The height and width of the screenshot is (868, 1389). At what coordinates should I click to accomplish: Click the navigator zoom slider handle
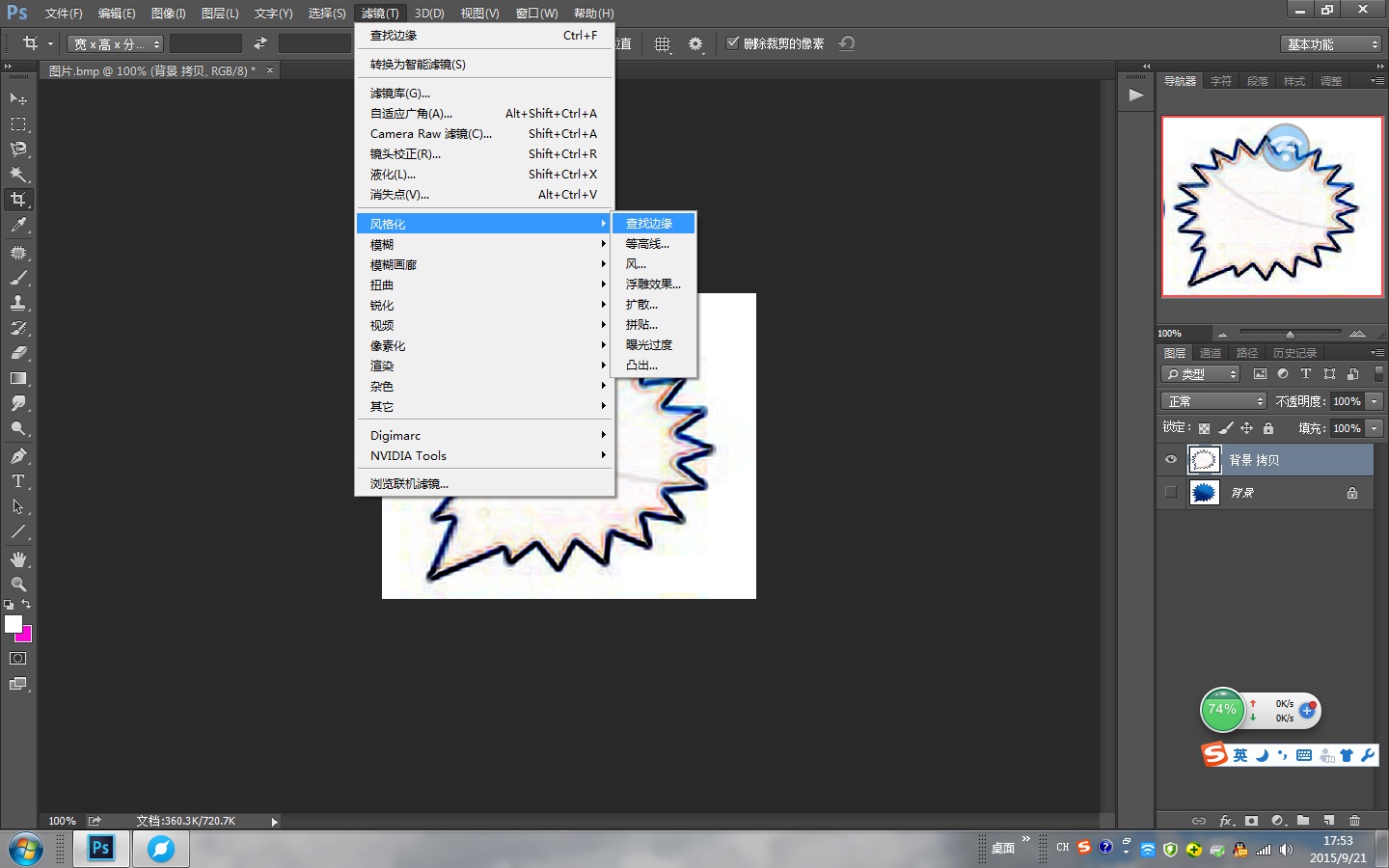tap(1290, 334)
